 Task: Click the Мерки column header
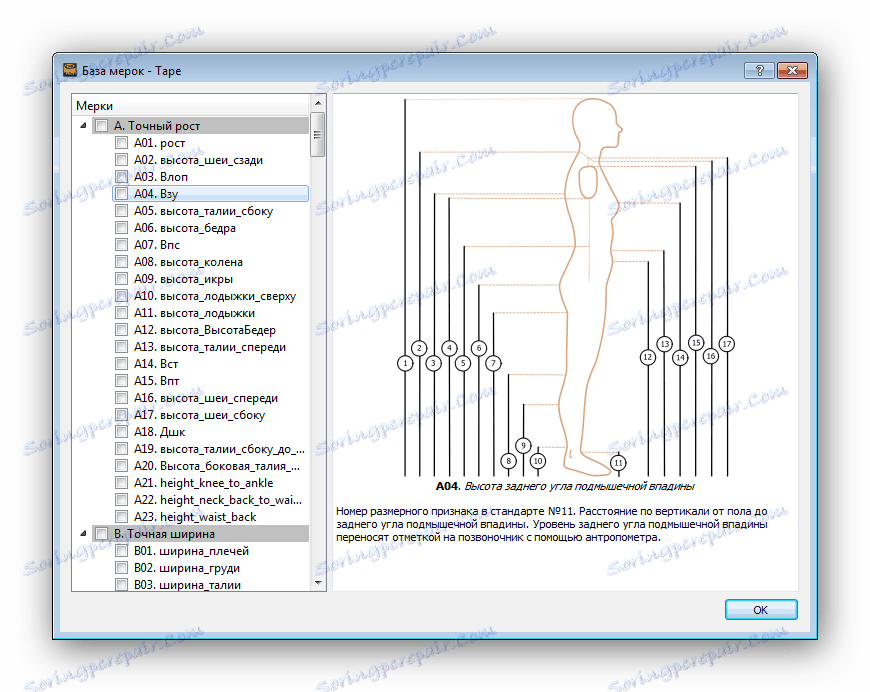tap(191, 105)
